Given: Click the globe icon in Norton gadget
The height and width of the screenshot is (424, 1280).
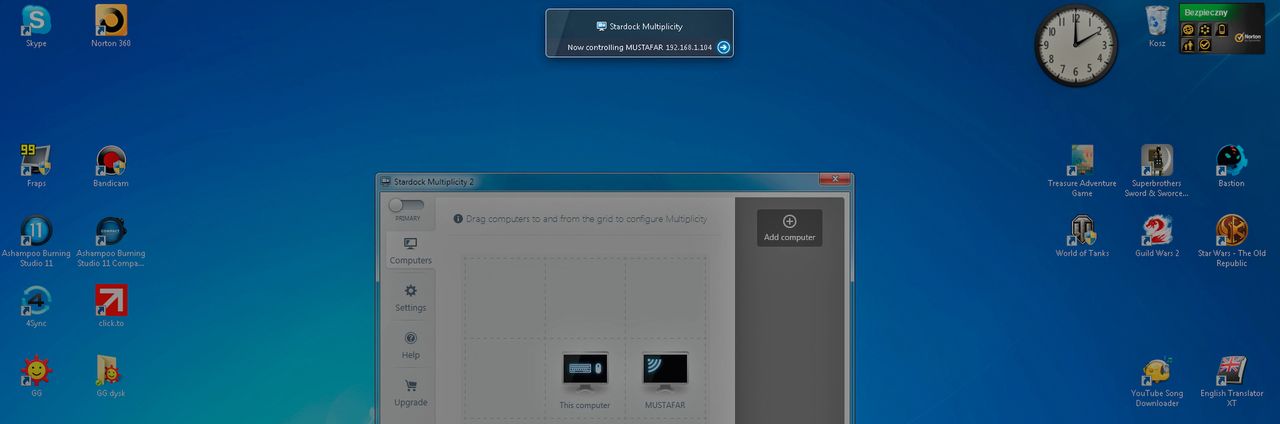Looking at the screenshot, I should (x=1188, y=29).
